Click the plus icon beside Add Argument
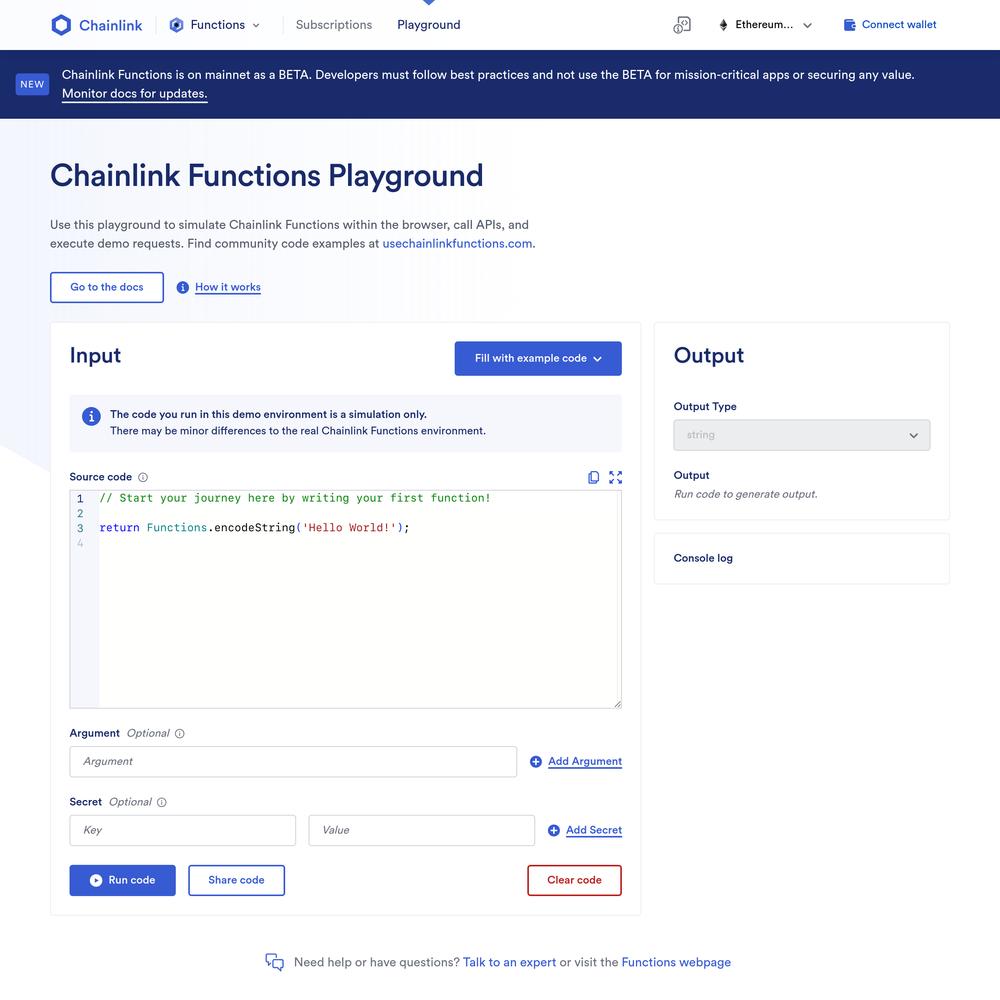This screenshot has width=1000, height=1000. (x=536, y=761)
